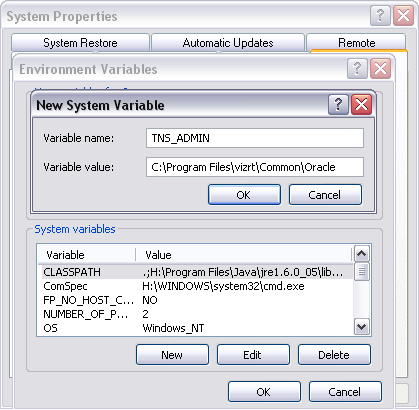Click the New button under System variables
Image resolution: width=419 pixels, height=410 pixels.
[x=172, y=355]
